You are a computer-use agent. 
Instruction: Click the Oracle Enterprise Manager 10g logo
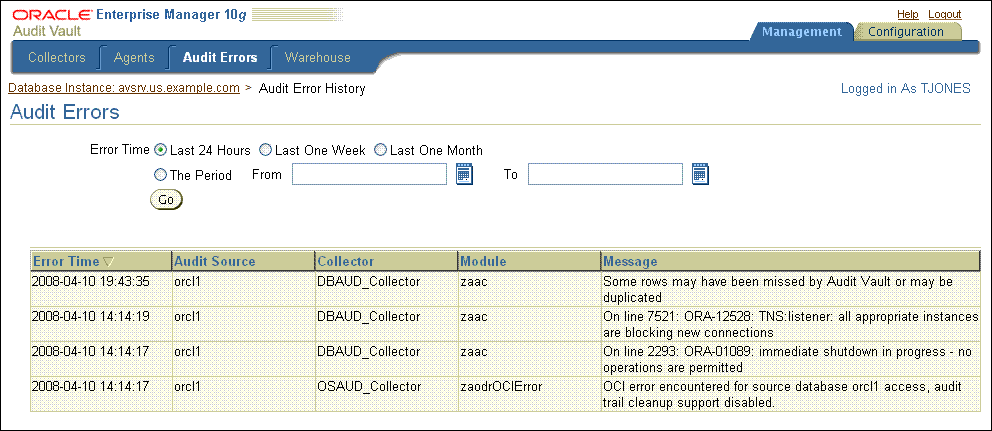[129, 15]
